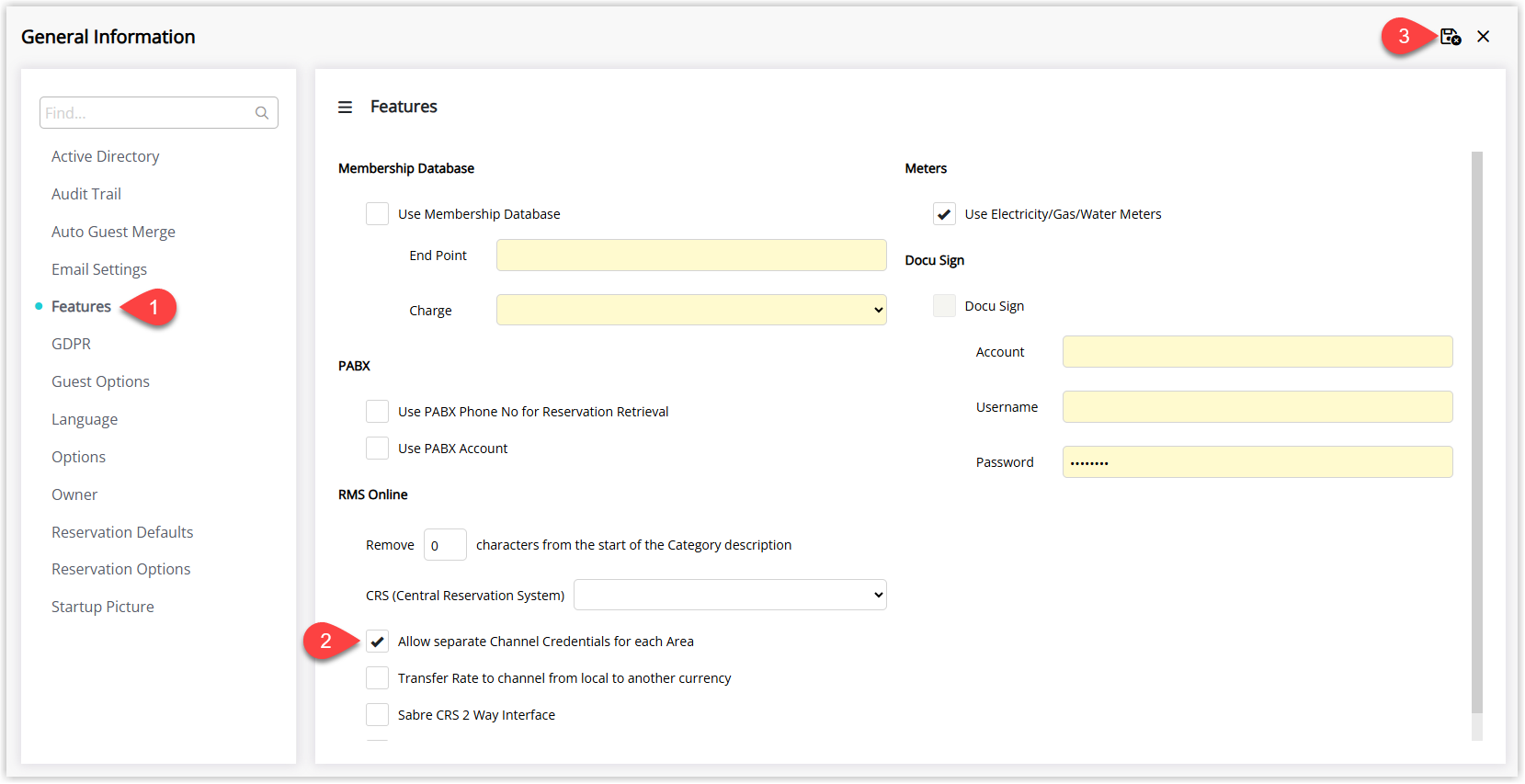Toggle the Docu Sign checkbox
The height and width of the screenshot is (784, 1525).
tap(944, 306)
